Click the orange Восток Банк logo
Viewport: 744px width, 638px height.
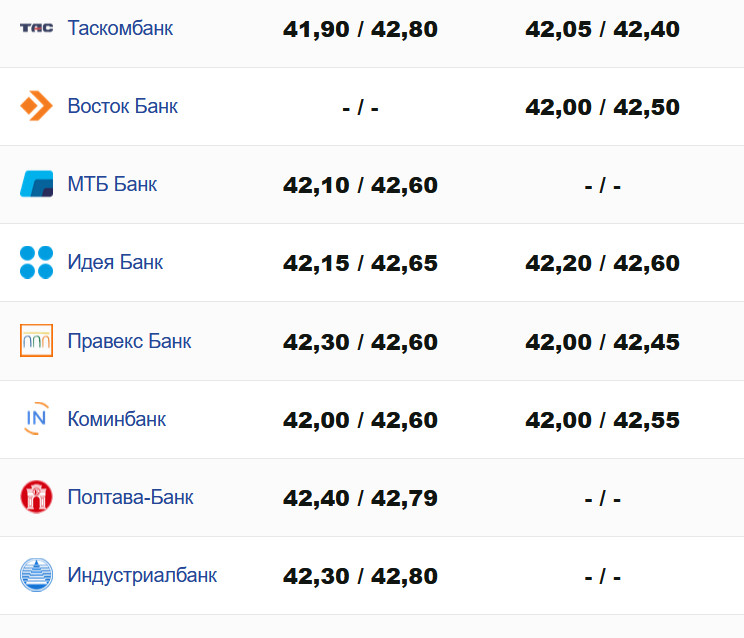point(37,106)
